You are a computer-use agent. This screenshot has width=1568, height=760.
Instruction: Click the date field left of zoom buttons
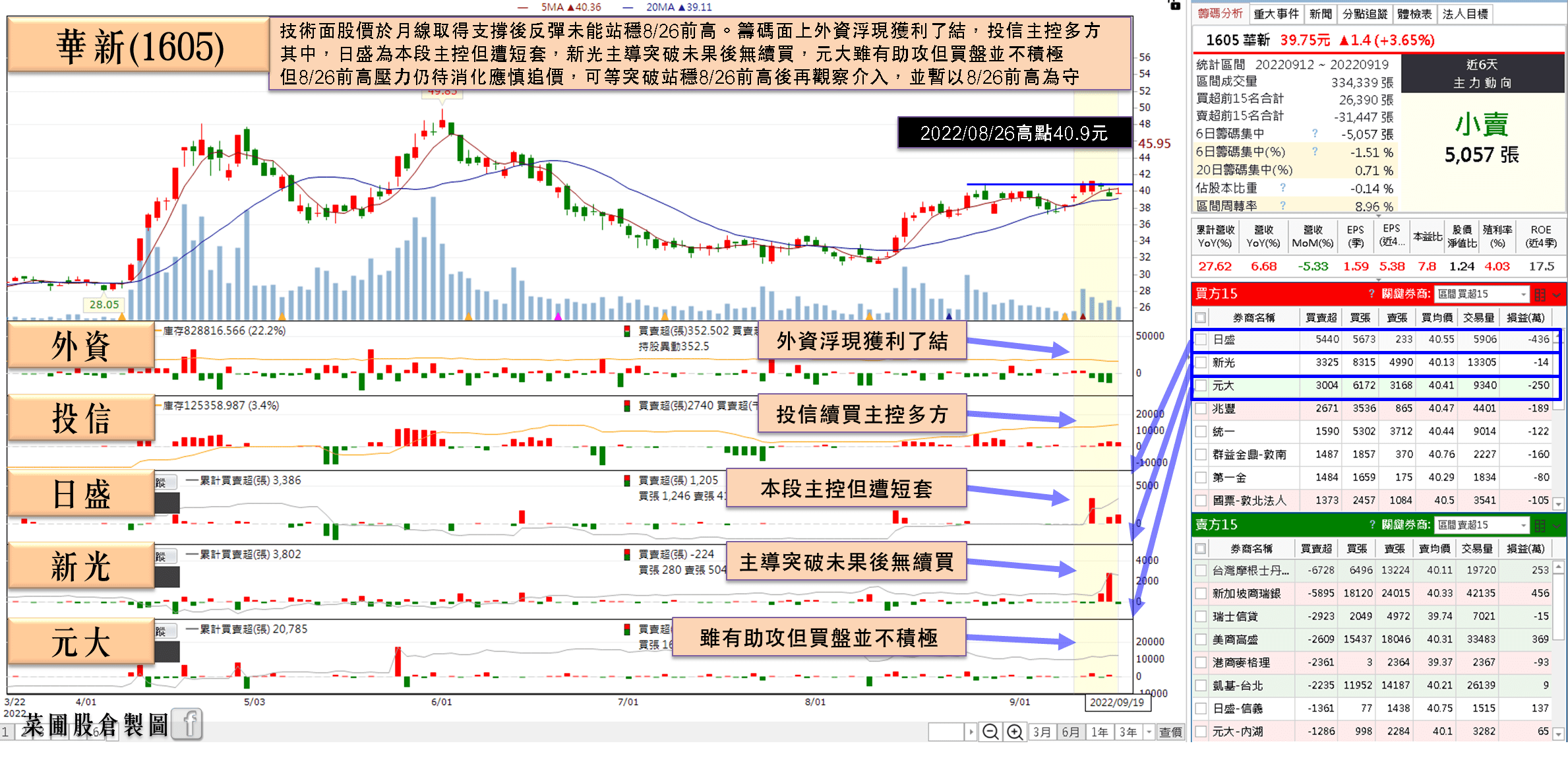coord(946,732)
